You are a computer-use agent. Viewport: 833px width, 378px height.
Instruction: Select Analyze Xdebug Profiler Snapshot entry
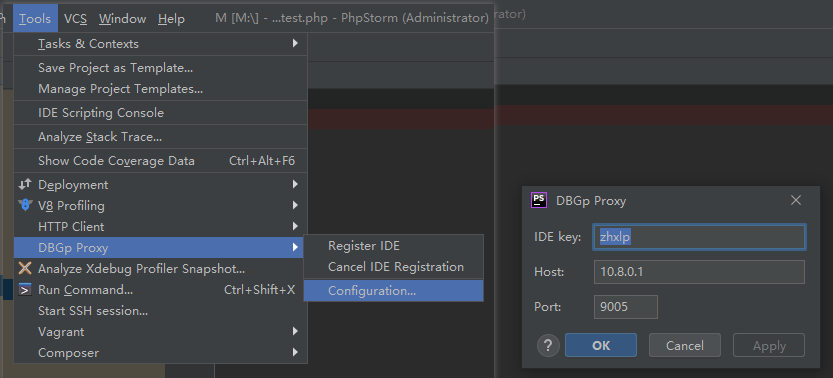click(160, 269)
